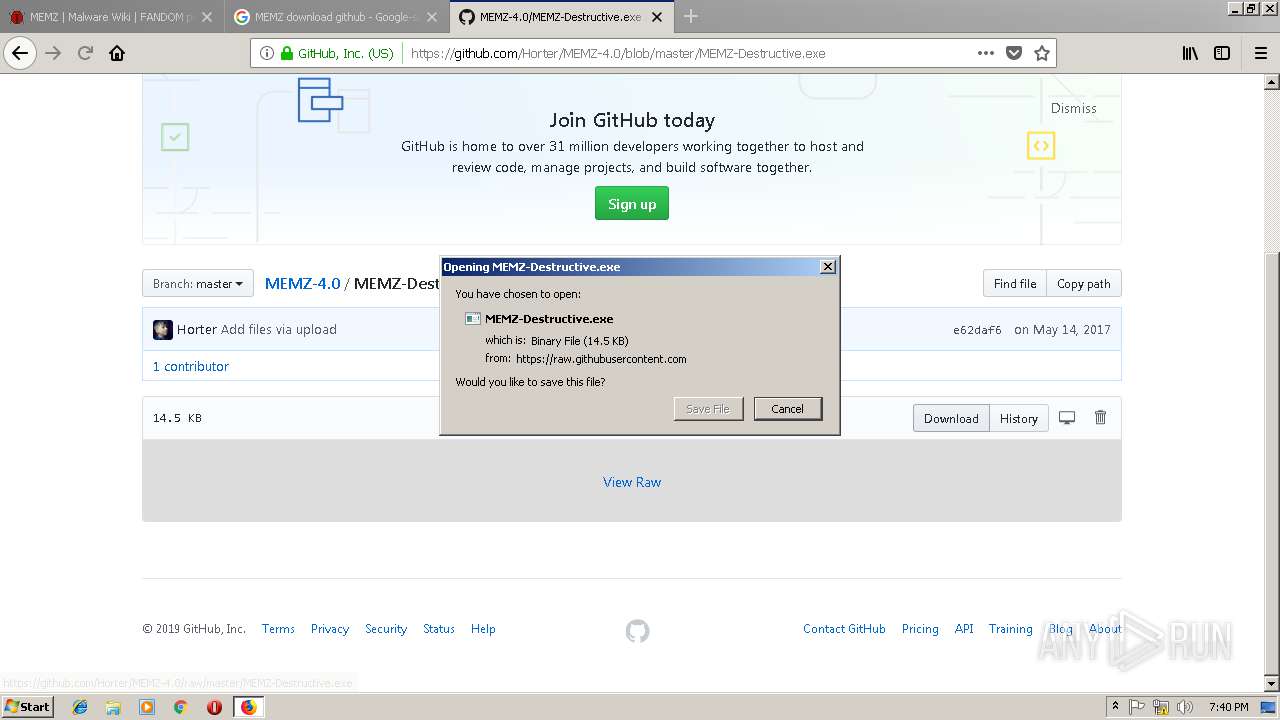
Task: Switch to MEMZ Malware Wiki tab
Action: tap(112, 17)
